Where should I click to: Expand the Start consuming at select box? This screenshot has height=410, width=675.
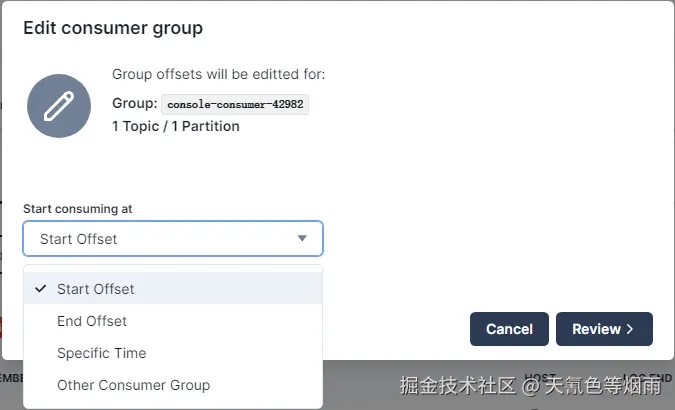click(x=173, y=239)
